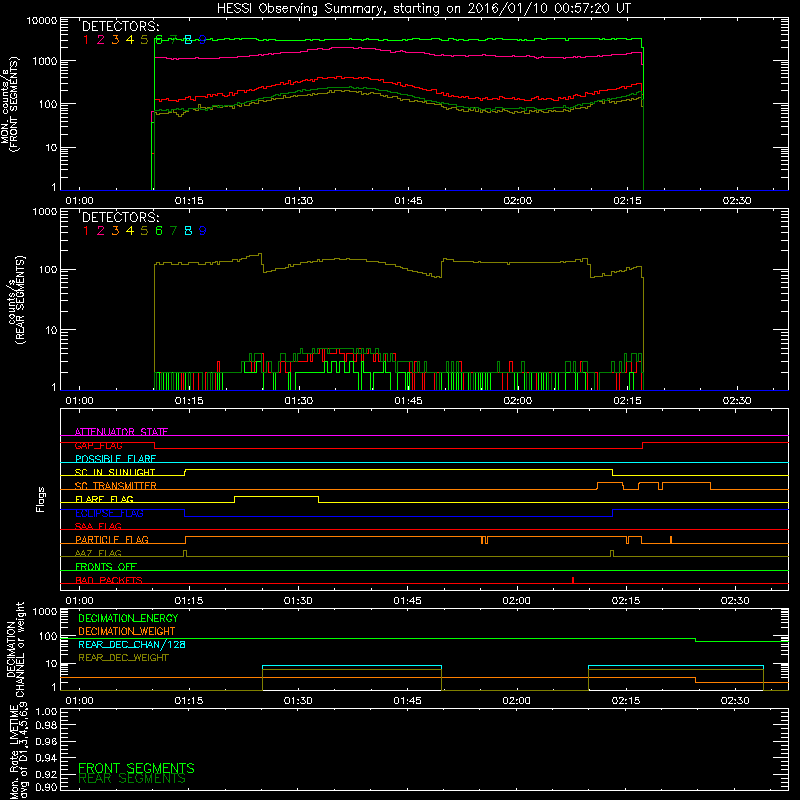Select detector 2 in rear segments legend
The width and height of the screenshot is (800, 800).
pyautogui.click(x=101, y=231)
